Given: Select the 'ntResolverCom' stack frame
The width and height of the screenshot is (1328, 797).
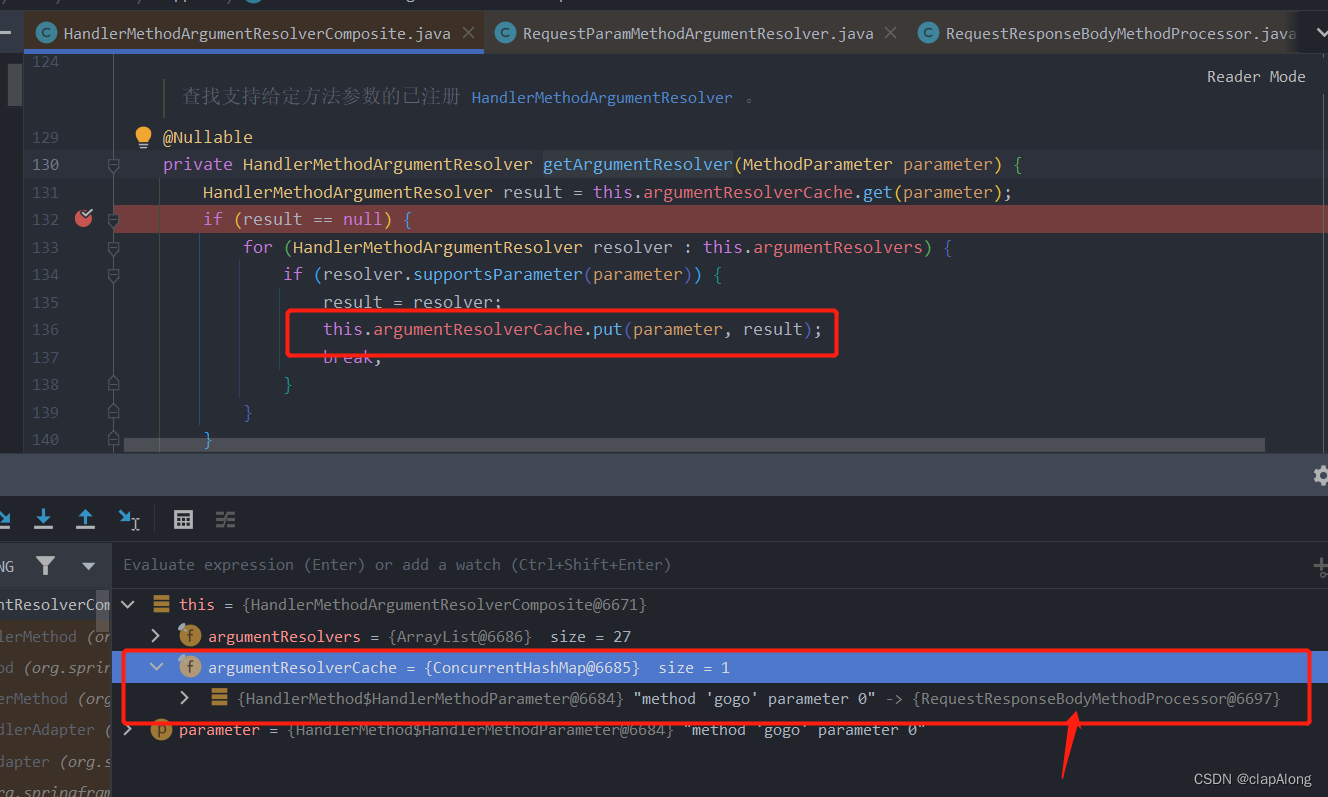Looking at the screenshot, I should click(55, 604).
